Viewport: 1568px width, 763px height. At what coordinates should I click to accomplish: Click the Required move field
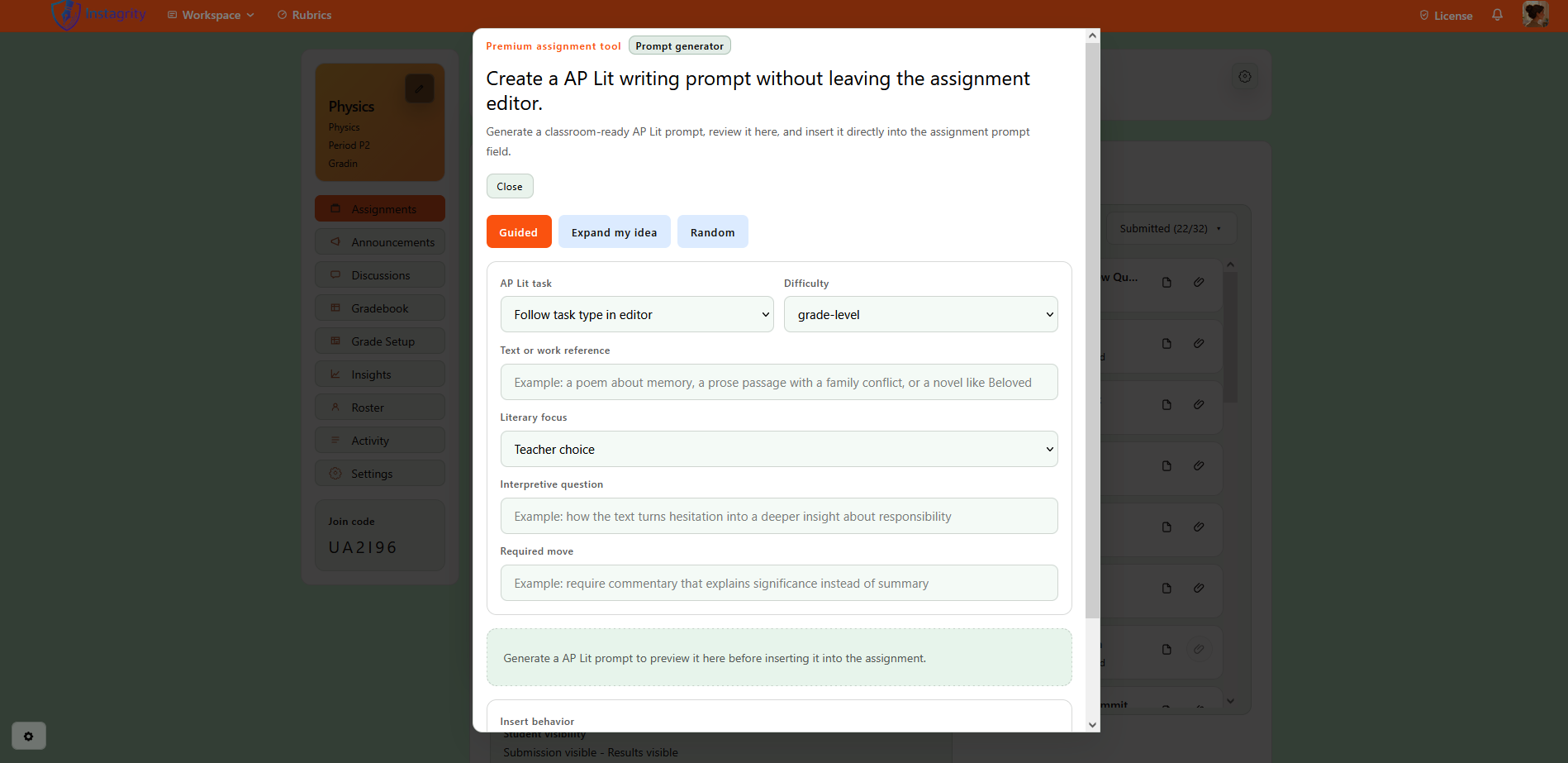779,583
